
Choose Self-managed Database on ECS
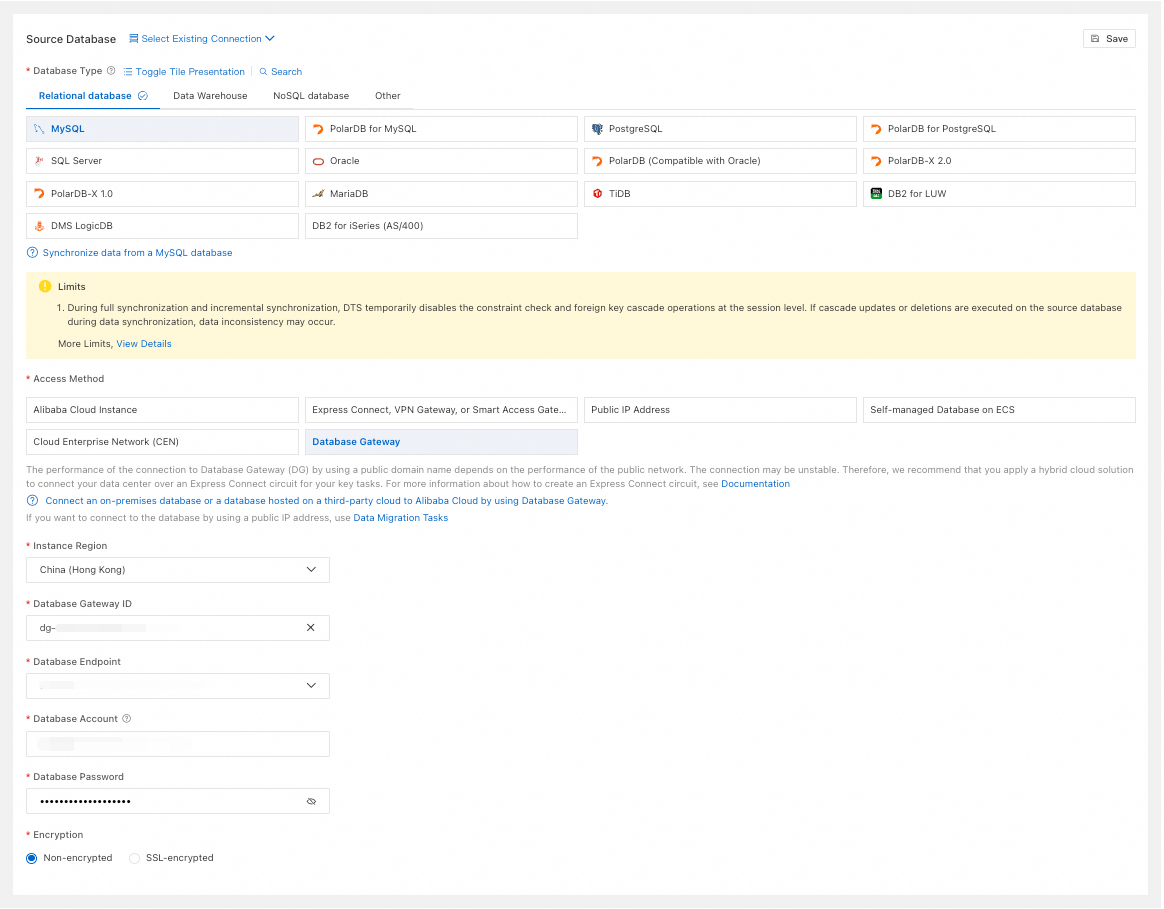tap(999, 410)
